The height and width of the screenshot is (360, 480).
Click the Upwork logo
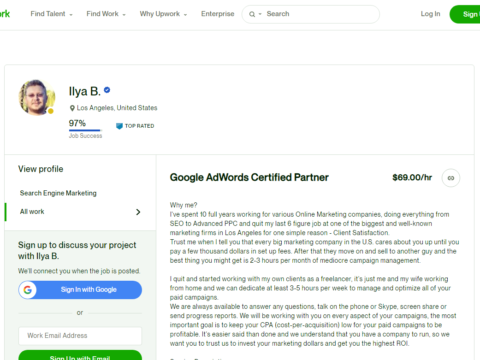point(5,14)
